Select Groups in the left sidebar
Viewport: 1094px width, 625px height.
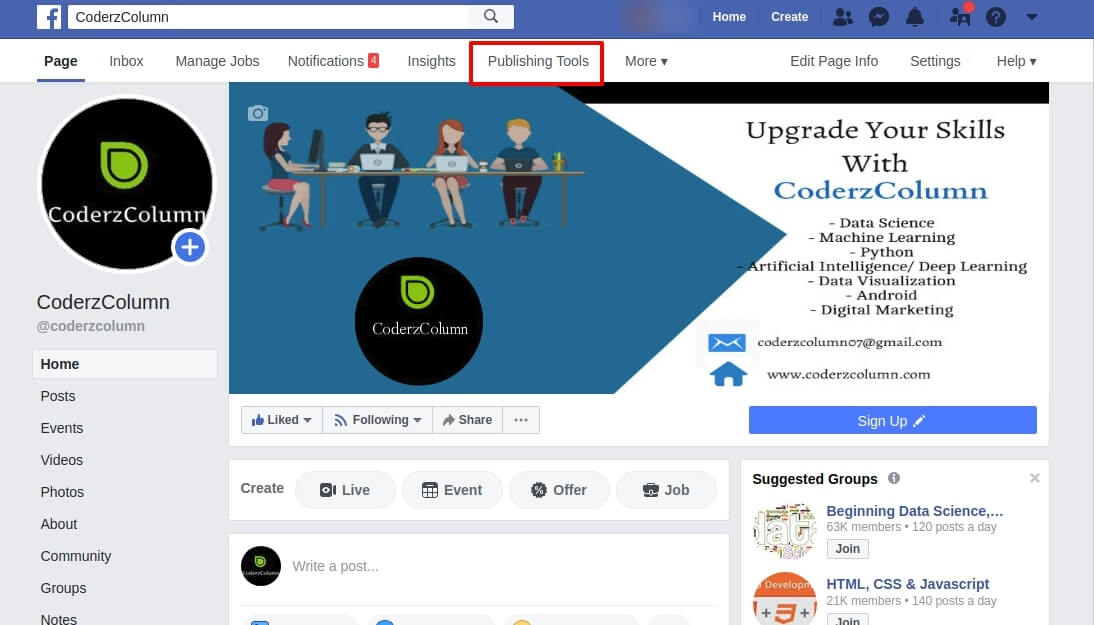tap(63, 589)
